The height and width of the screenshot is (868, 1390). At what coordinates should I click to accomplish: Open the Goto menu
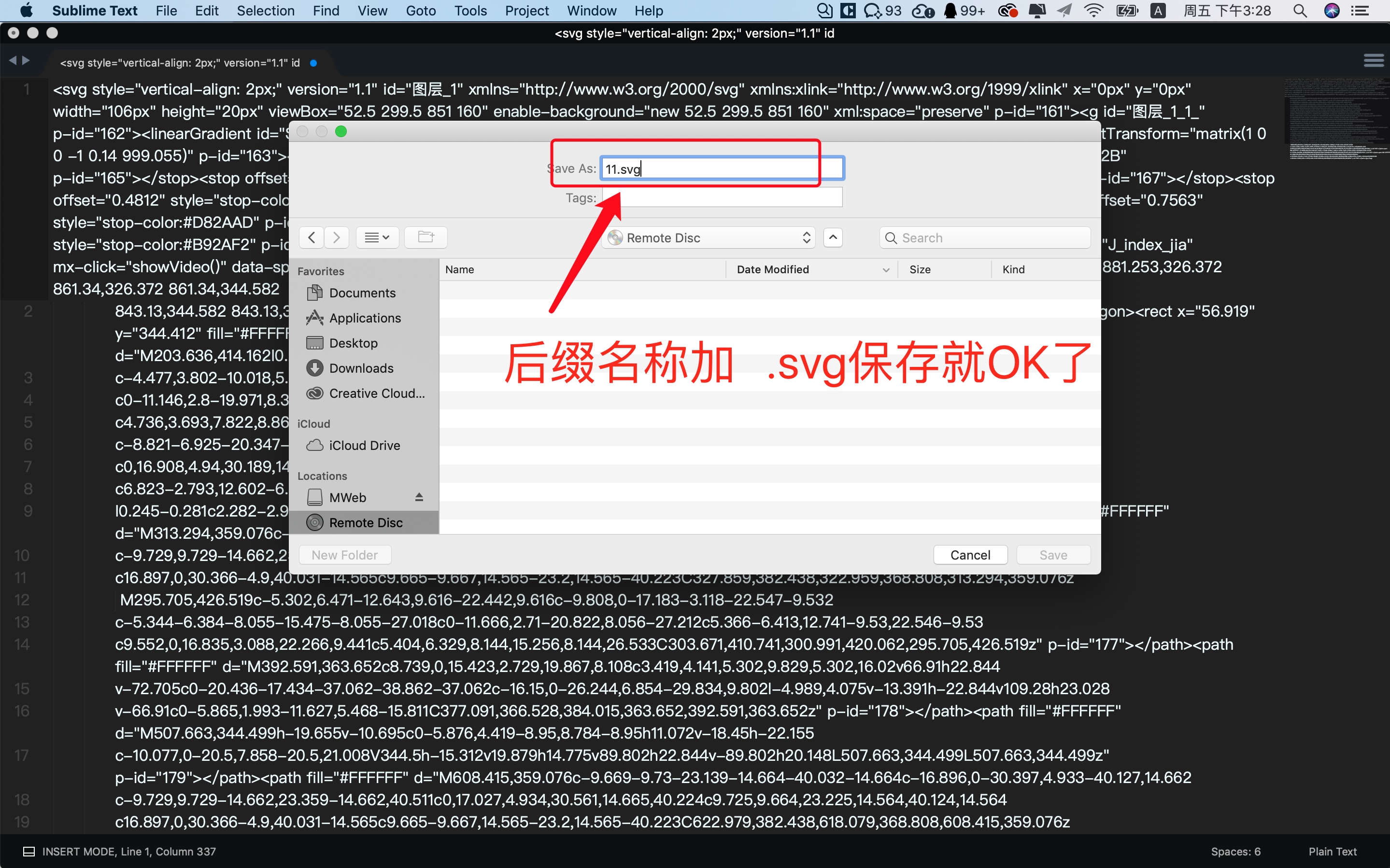[x=421, y=11]
